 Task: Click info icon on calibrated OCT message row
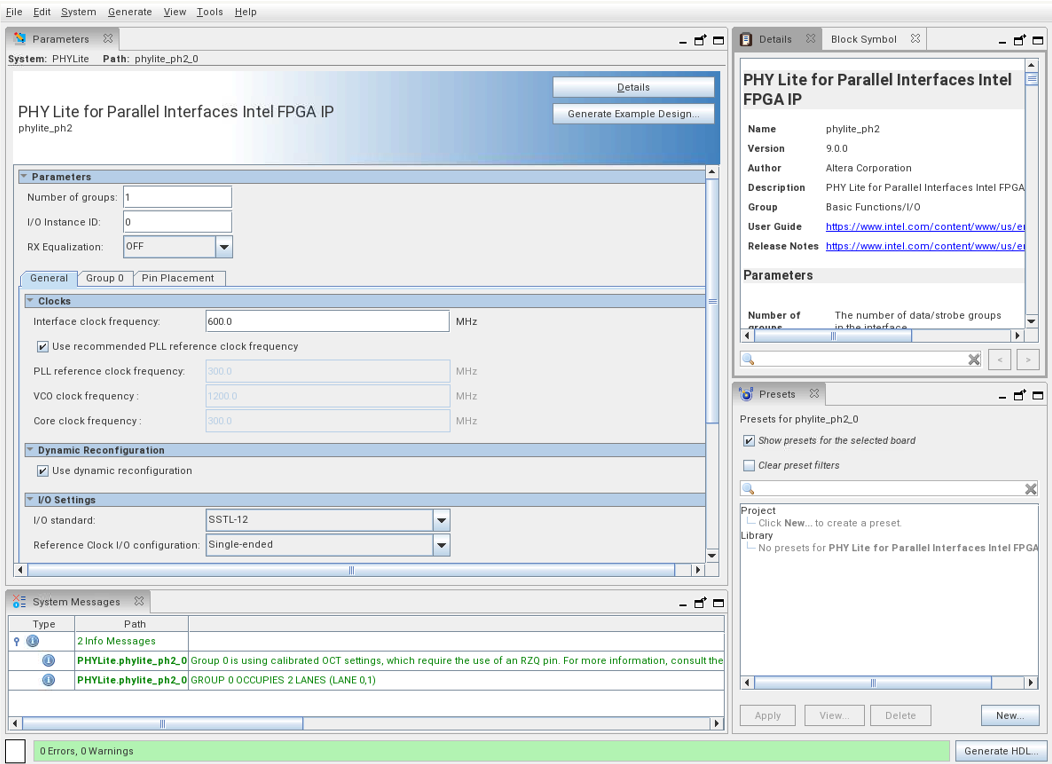pyautogui.click(x=48, y=661)
